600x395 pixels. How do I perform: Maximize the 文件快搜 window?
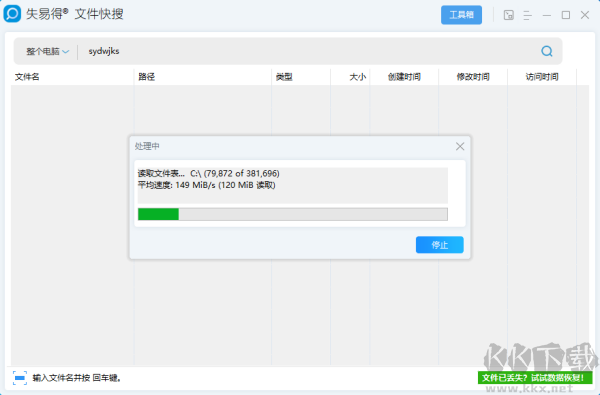point(566,15)
